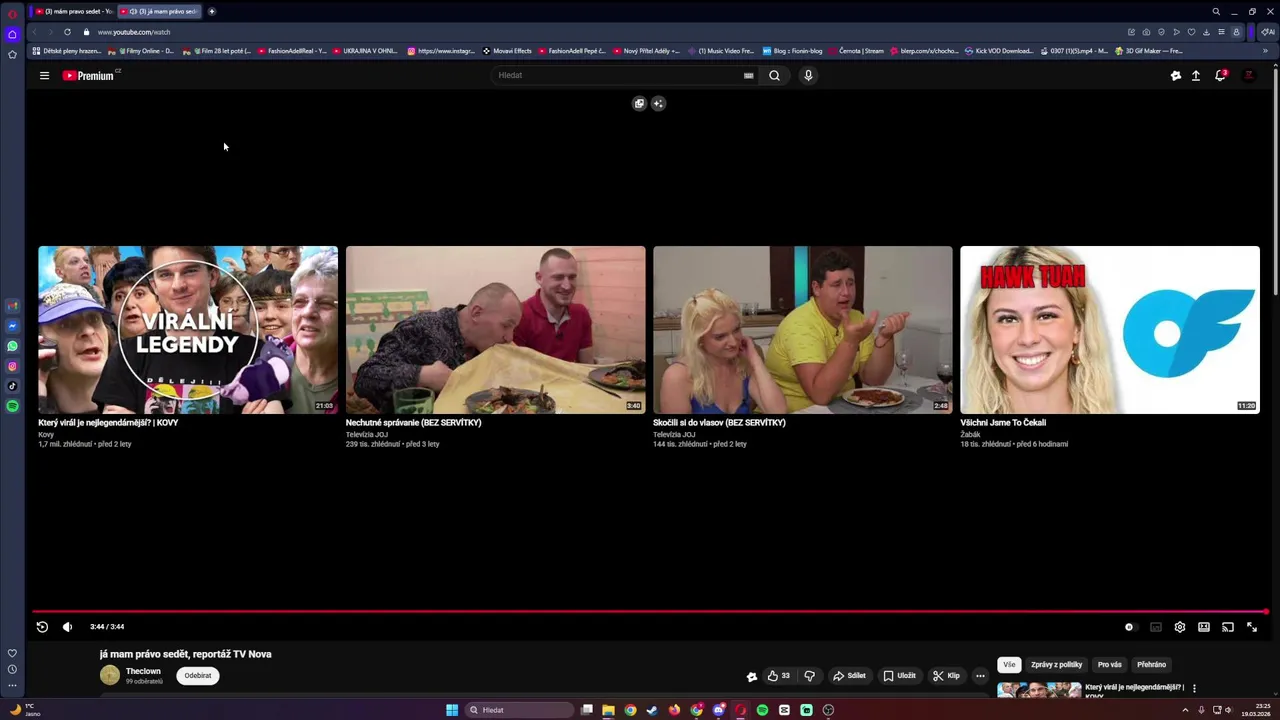
Task: Open the browser downloads icon
Action: point(1206,32)
